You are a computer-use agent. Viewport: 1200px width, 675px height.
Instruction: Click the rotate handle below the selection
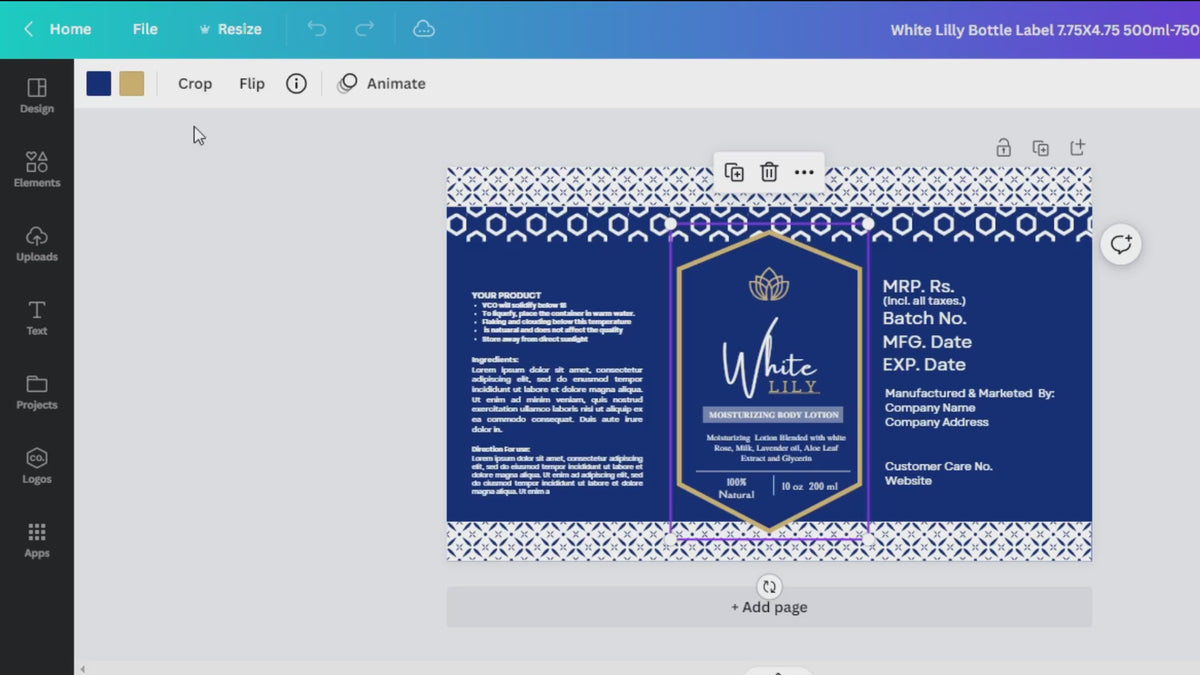[x=769, y=587]
